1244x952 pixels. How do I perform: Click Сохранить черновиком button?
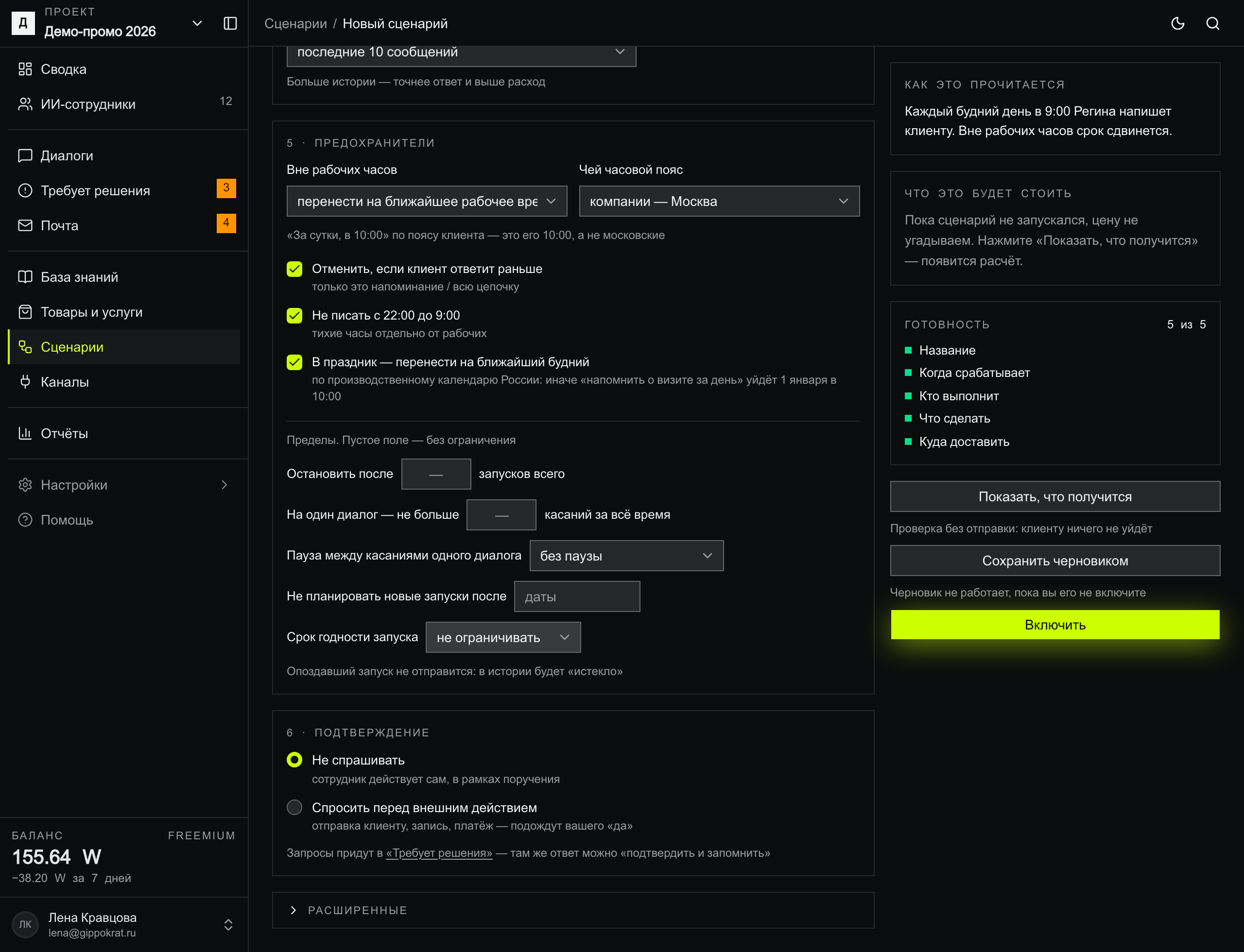coord(1055,561)
